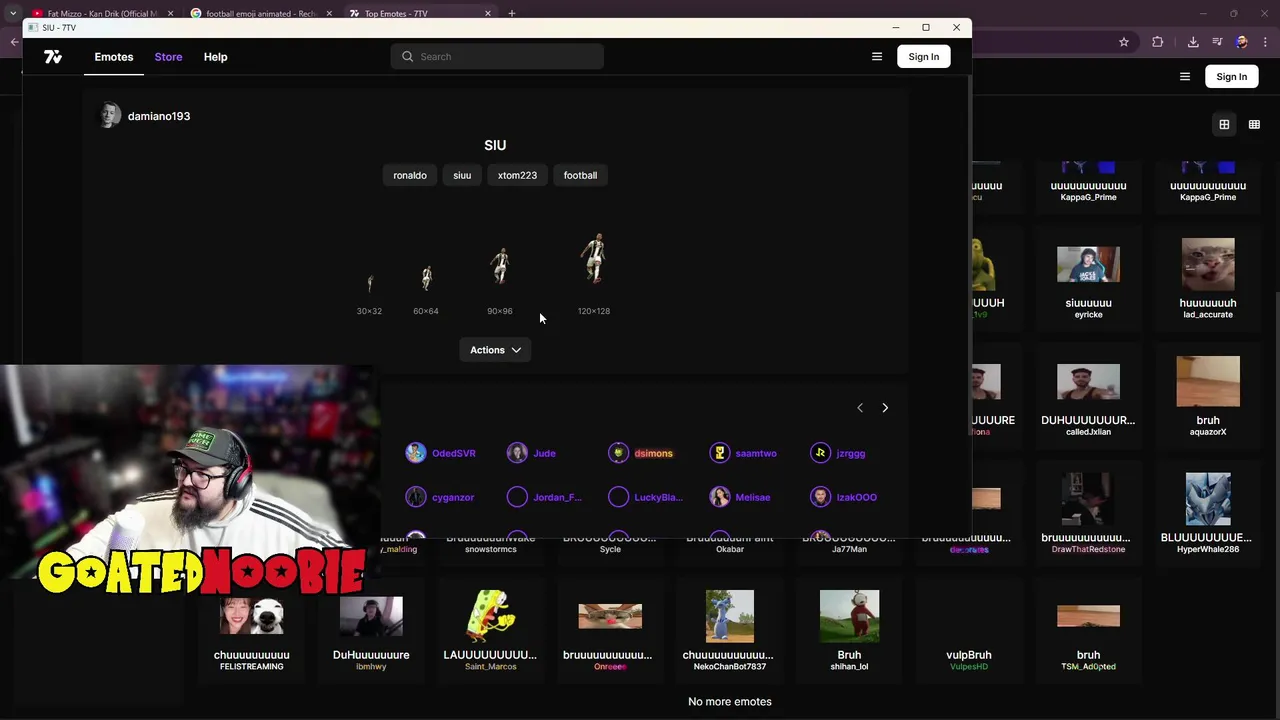Screen dimensions: 1280x720
Task: Open OdedSVR user
Action: coord(441,453)
